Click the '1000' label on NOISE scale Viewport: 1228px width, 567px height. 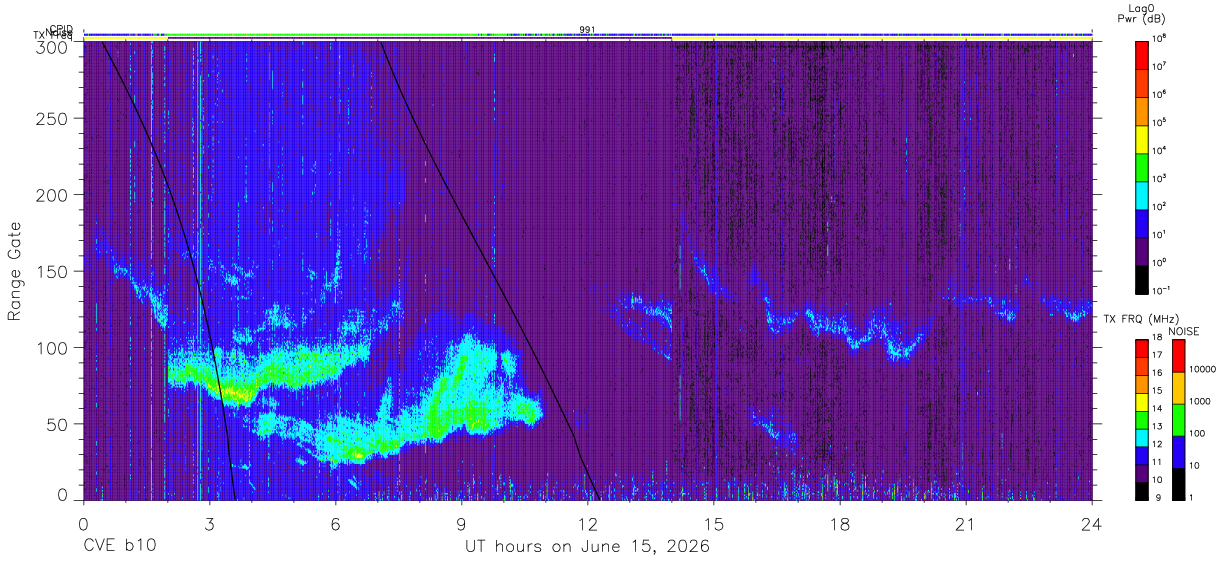tap(1201, 402)
